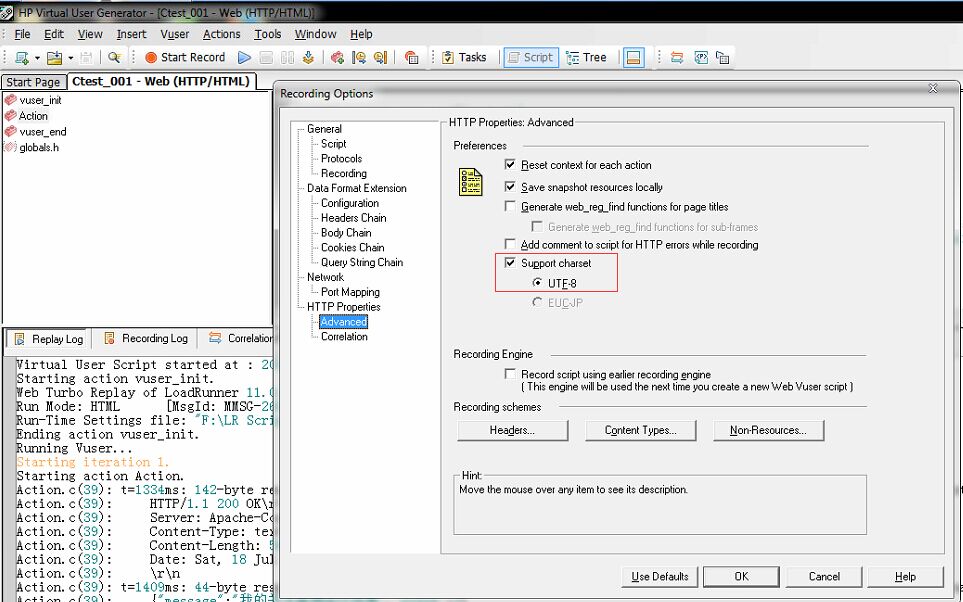The height and width of the screenshot is (602, 963).
Task: Select Headers Chain in options tree
Action: click(x=353, y=218)
